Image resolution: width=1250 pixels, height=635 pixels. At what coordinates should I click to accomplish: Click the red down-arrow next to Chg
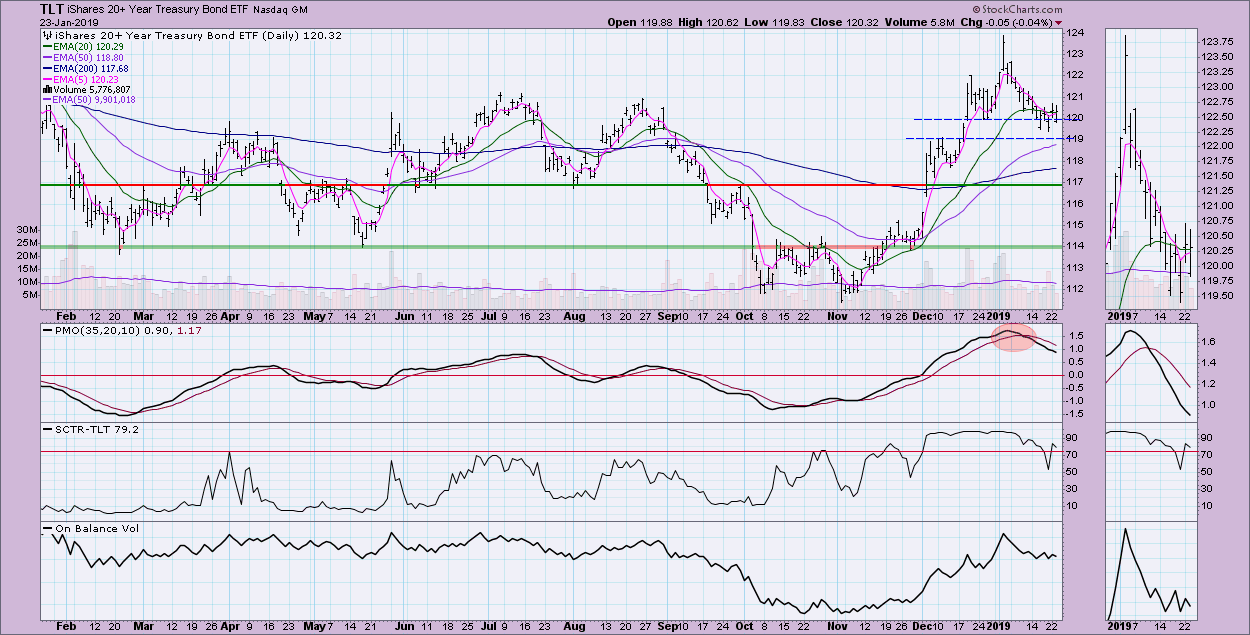1059,22
